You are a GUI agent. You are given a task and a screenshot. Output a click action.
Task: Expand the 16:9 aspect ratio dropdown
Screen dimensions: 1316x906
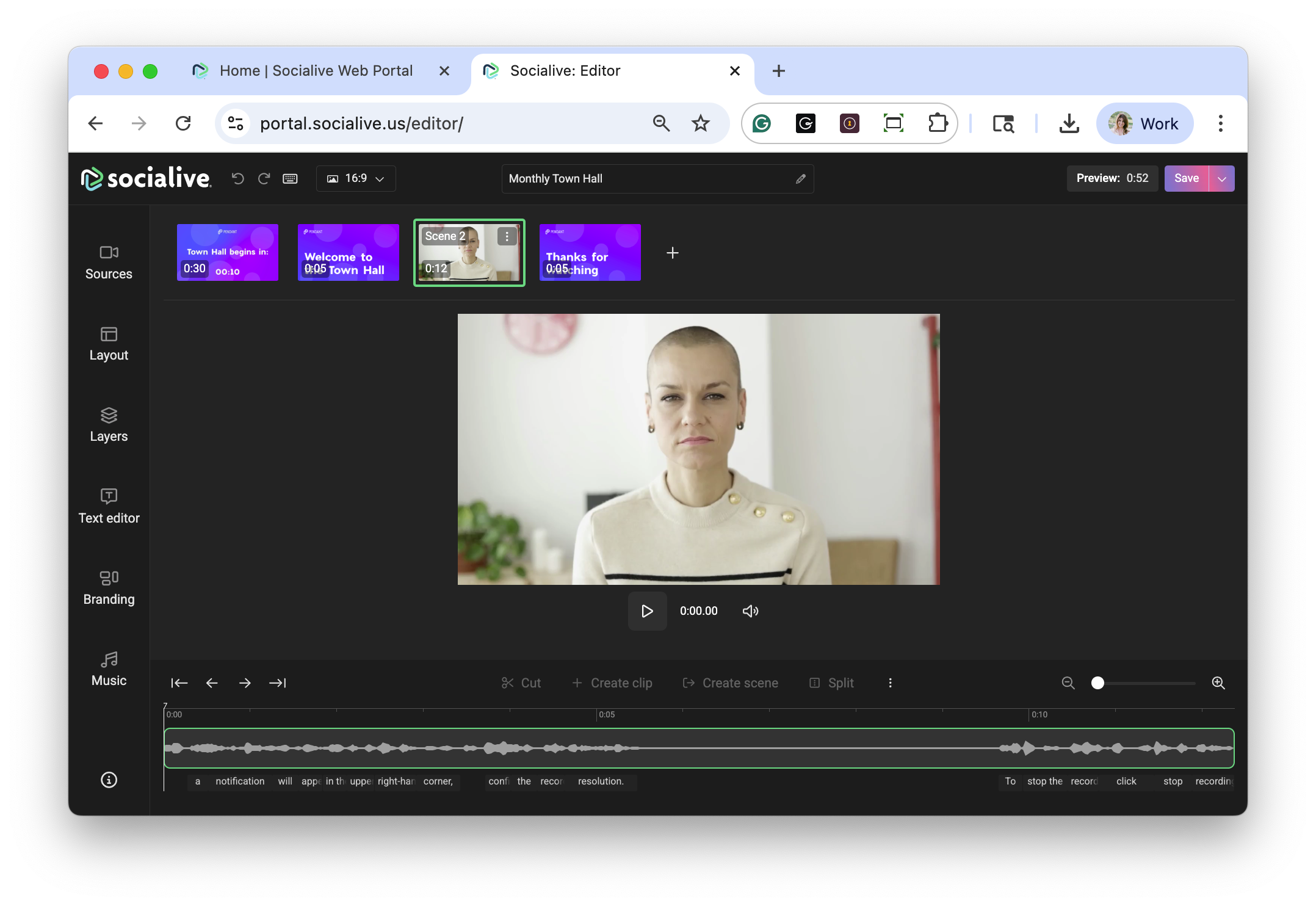[356, 178]
